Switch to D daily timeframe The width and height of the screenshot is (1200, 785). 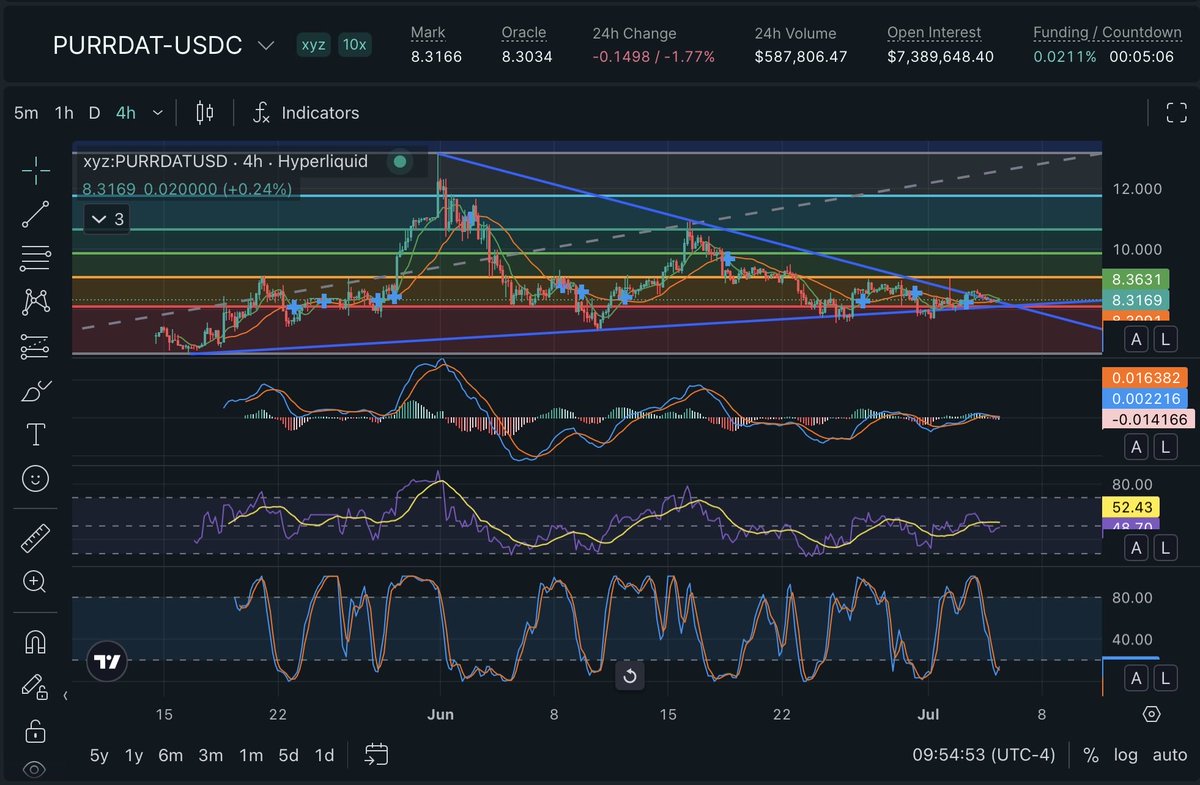(x=94, y=113)
